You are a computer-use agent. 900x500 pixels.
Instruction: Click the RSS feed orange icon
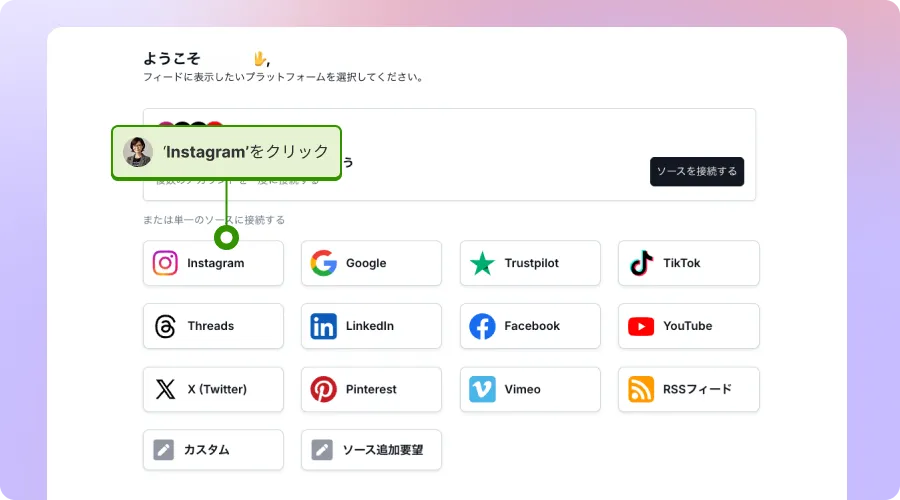pos(641,389)
